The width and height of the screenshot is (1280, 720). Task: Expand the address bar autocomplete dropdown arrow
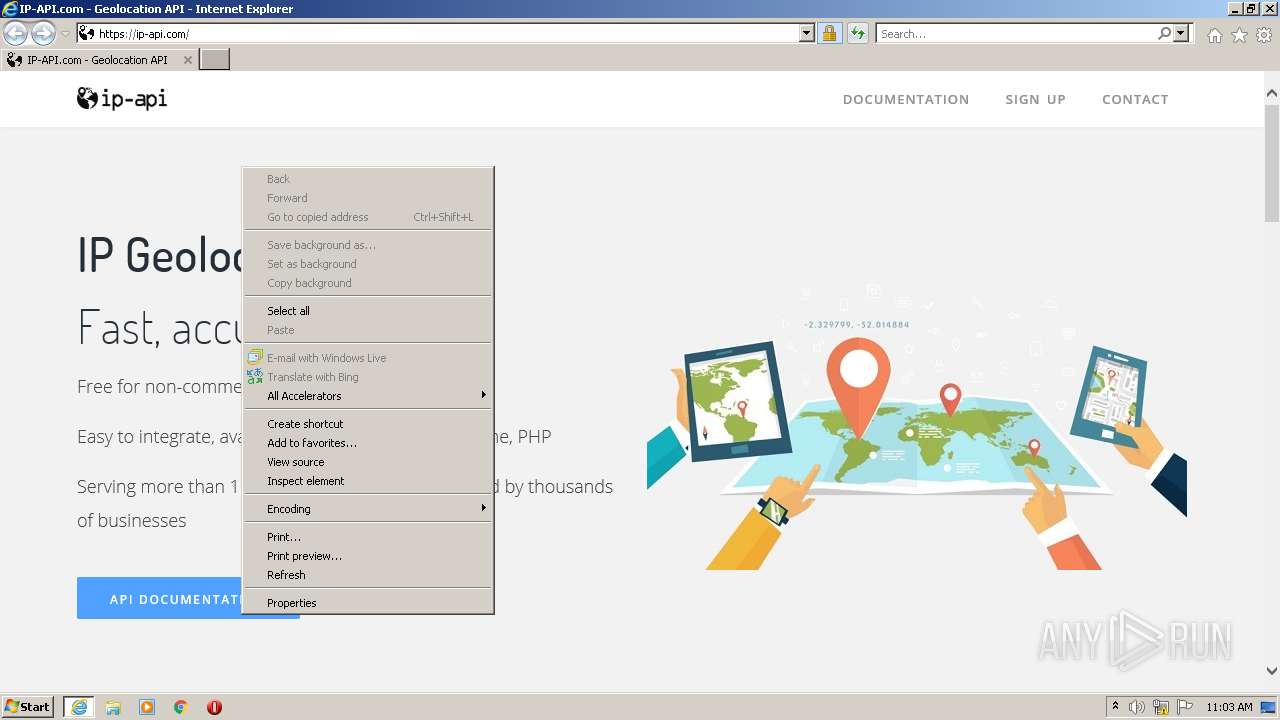[x=807, y=34]
